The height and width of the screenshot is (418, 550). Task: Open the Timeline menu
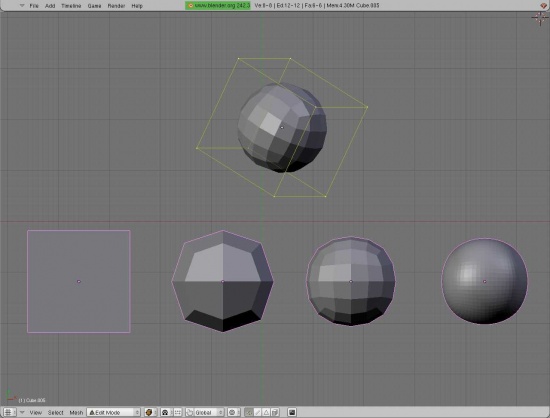click(71, 6)
